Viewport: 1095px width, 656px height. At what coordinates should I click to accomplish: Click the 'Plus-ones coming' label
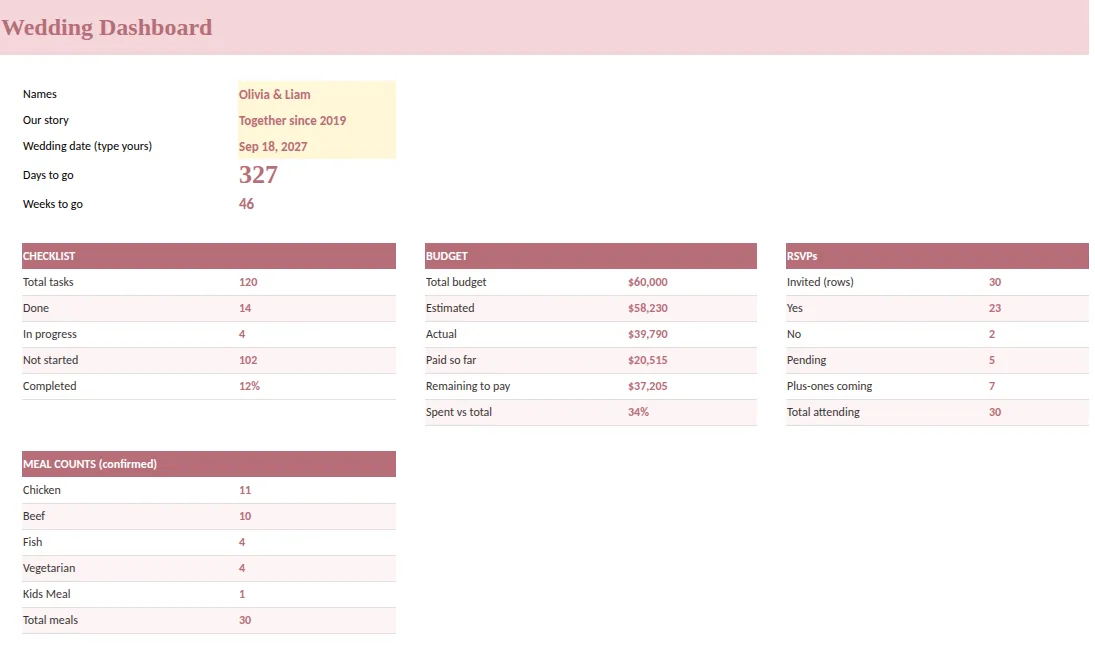tap(830, 386)
